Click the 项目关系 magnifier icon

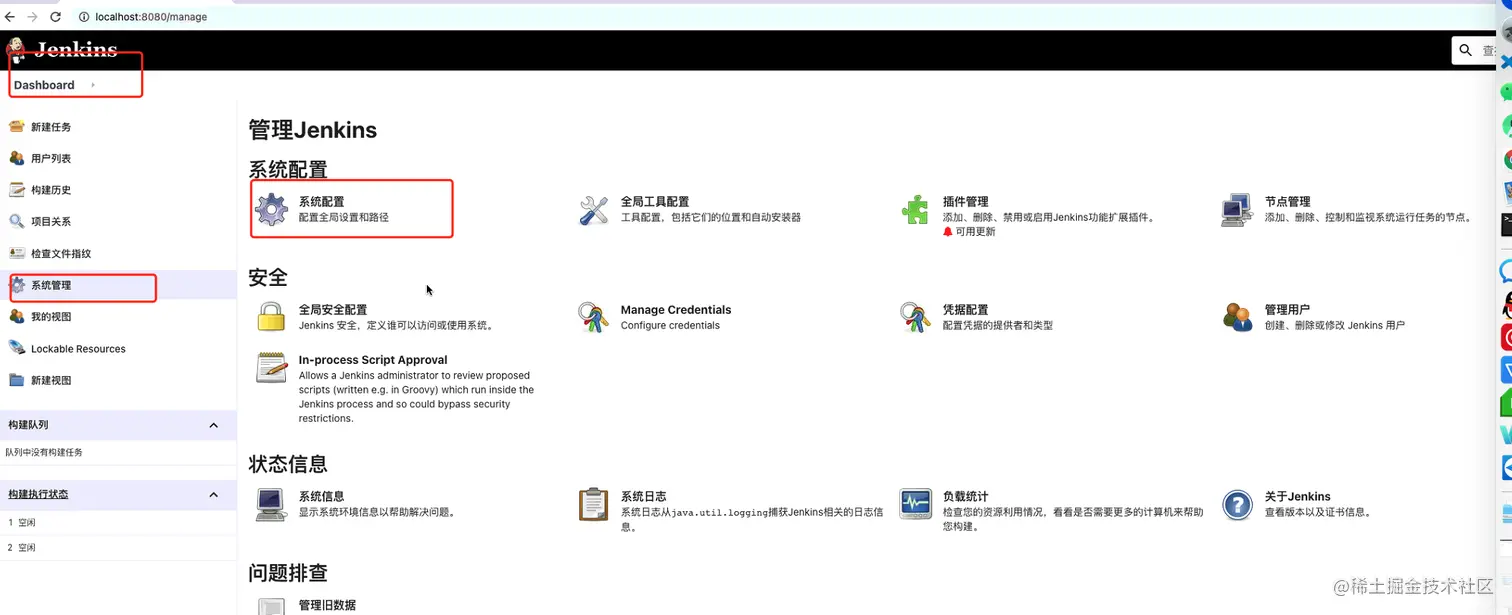click(x=16, y=221)
